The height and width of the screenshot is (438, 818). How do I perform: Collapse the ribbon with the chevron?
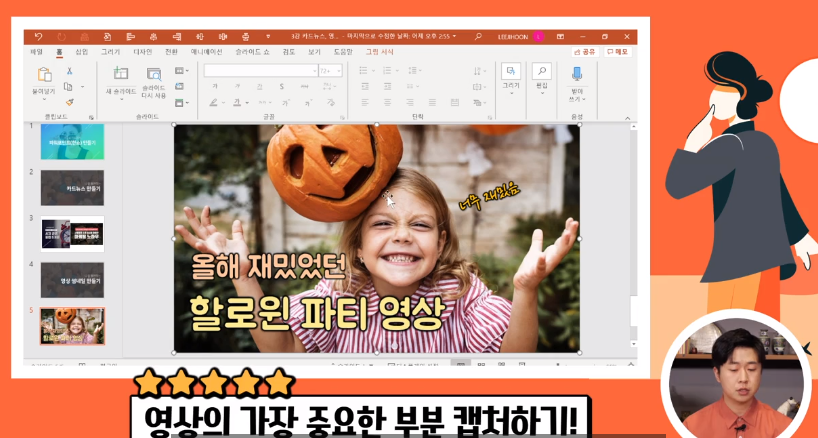point(628,118)
